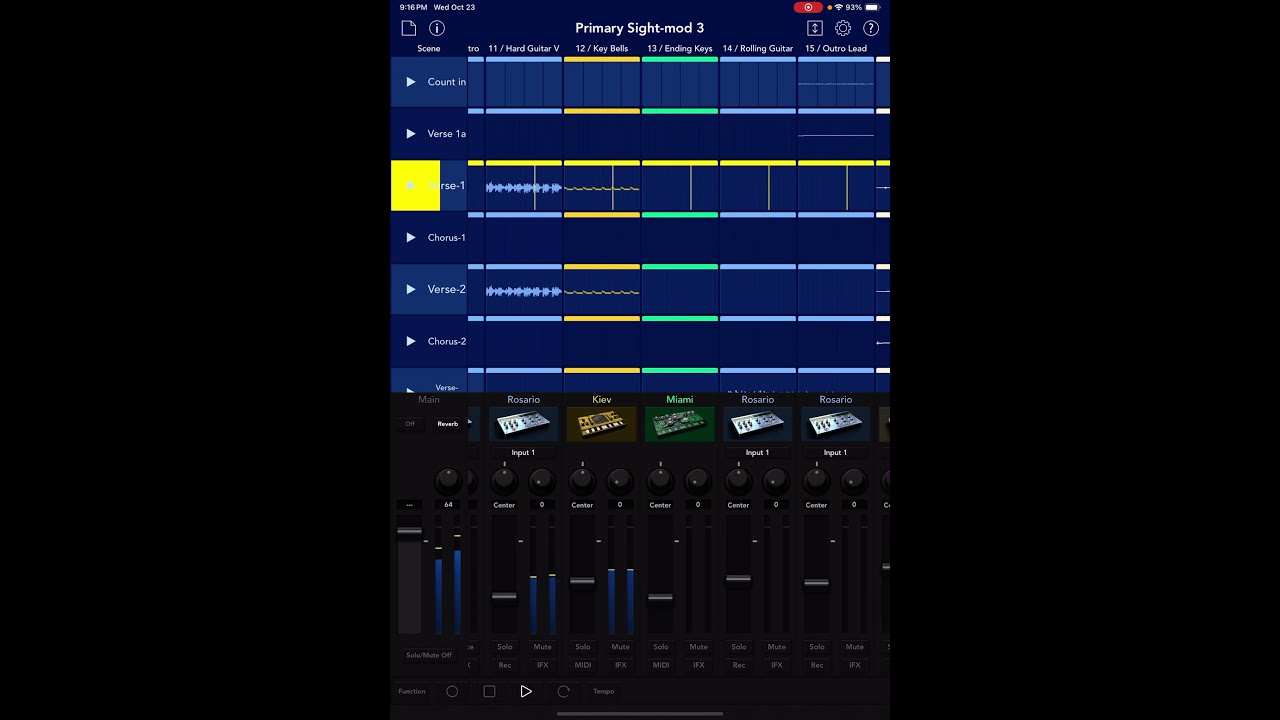Tap the vertical expand view icon
The width and height of the screenshot is (1280, 720).
point(815,28)
